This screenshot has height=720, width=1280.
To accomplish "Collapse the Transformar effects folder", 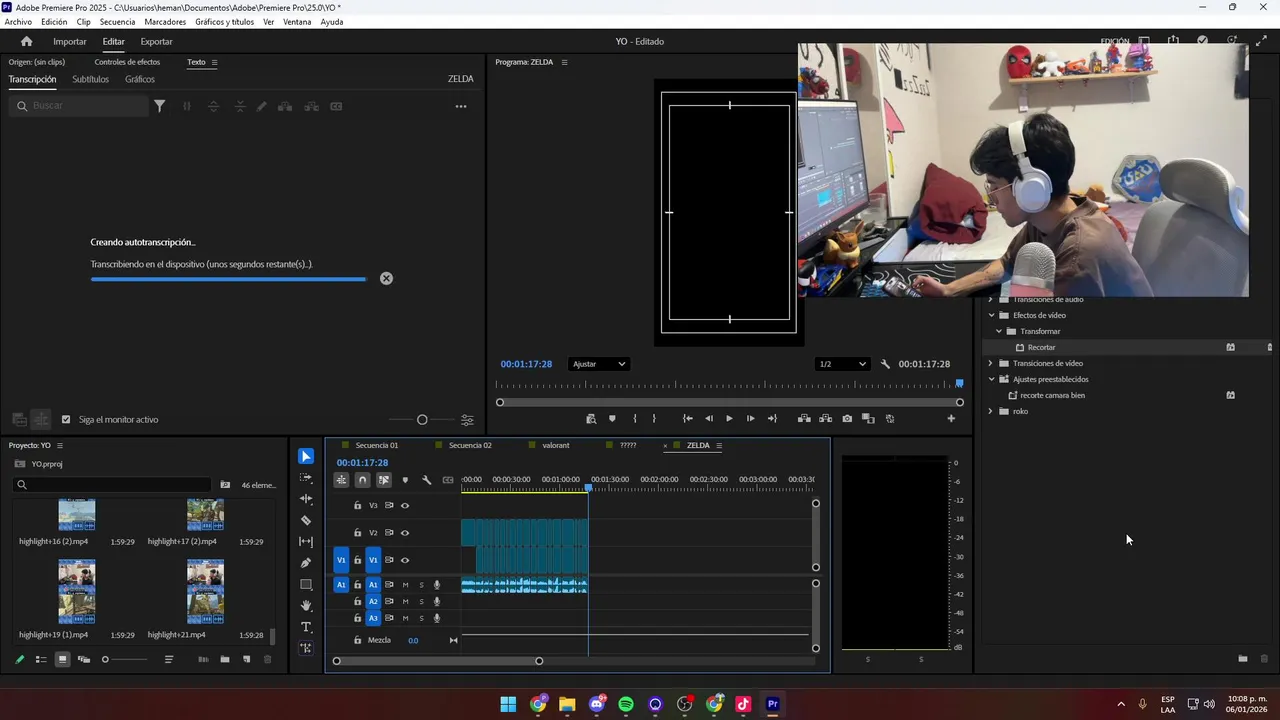I will 998,331.
